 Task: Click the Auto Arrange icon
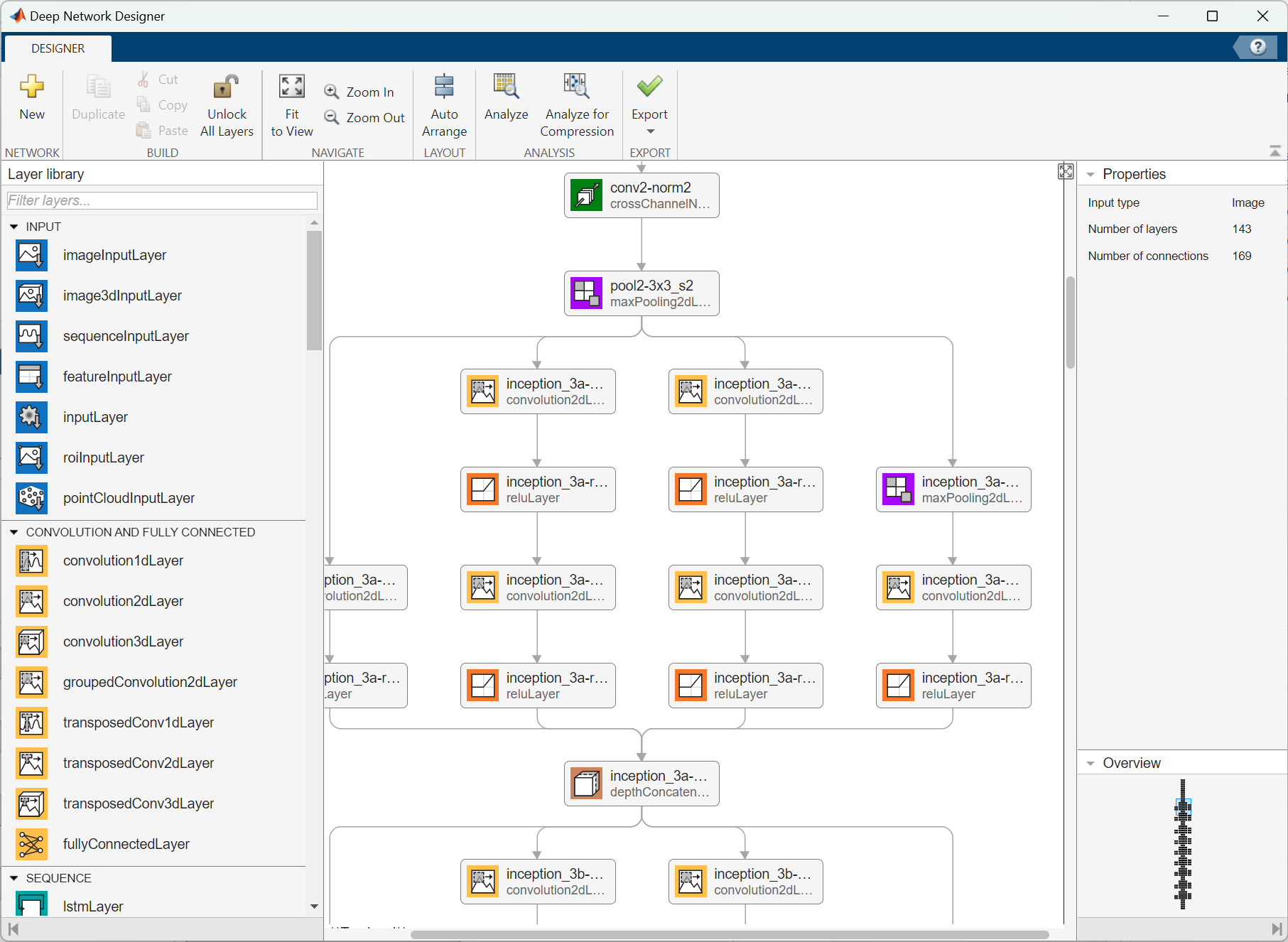pyautogui.click(x=444, y=87)
